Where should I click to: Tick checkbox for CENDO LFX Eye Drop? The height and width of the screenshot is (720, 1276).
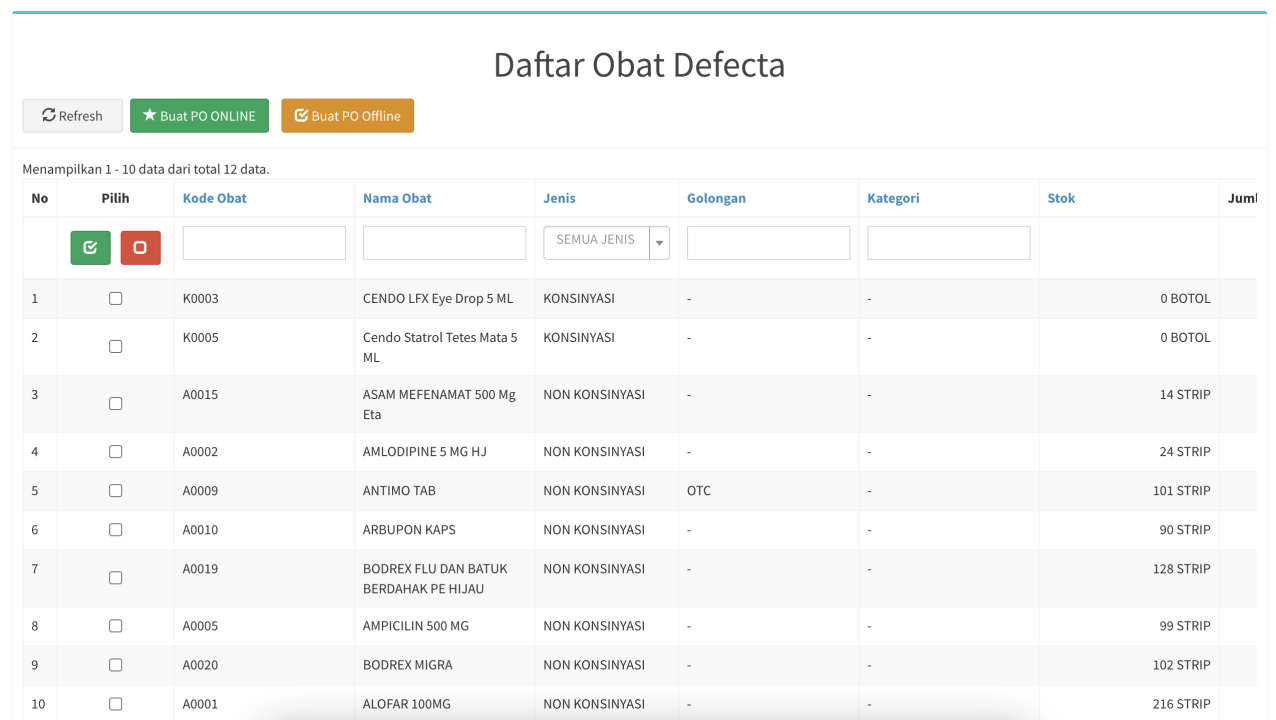116,299
